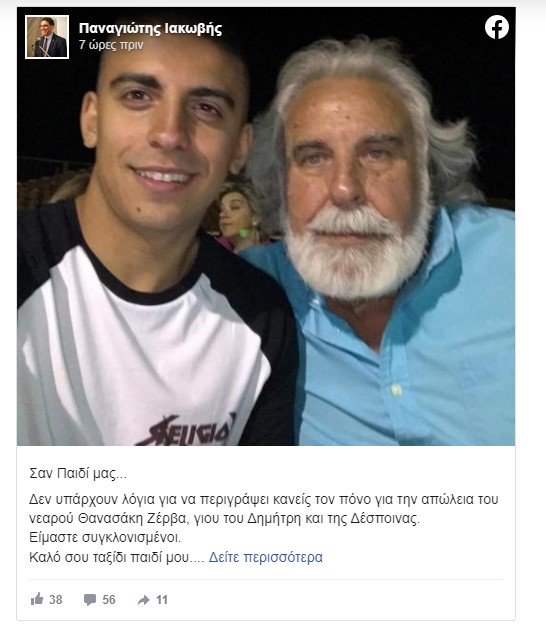Viewport: 546px width, 640px height.
Task: Click the comment bubble icon
Action: coord(90,600)
